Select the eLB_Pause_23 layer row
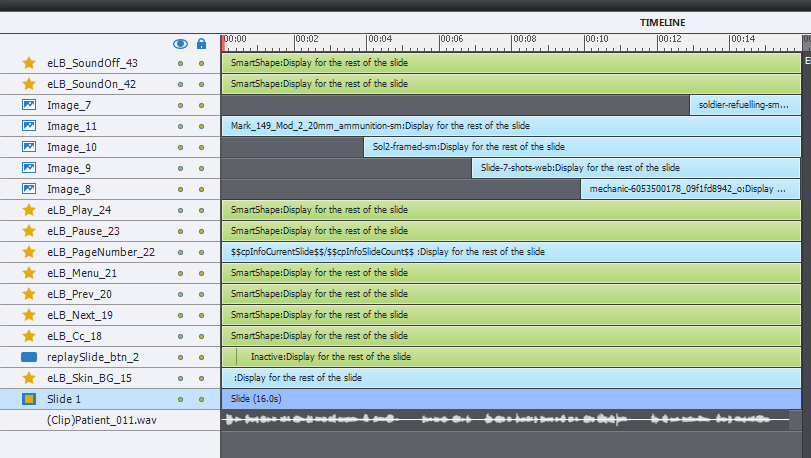 (92, 231)
